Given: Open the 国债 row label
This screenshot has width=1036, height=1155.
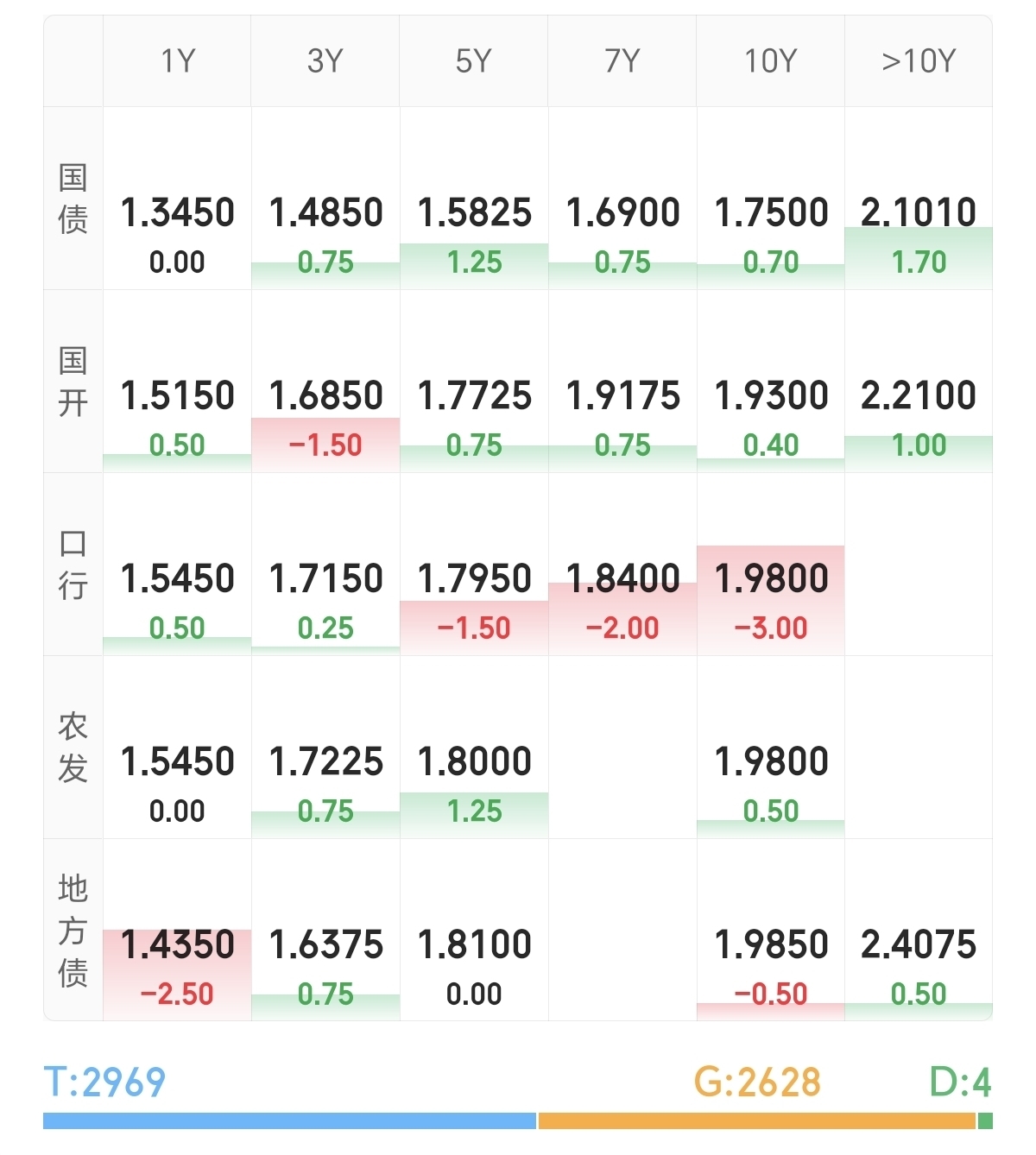Looking at the screenshot, I should pyautogui.click(x=73, y=199).
